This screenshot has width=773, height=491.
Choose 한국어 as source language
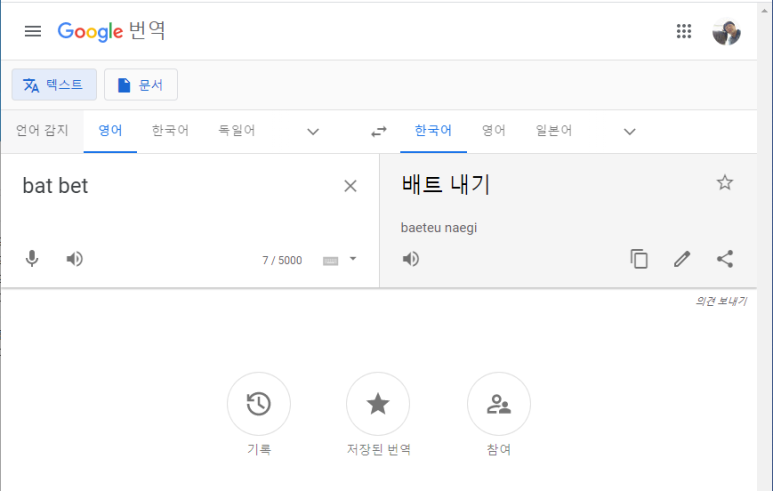tap(170, 131)
